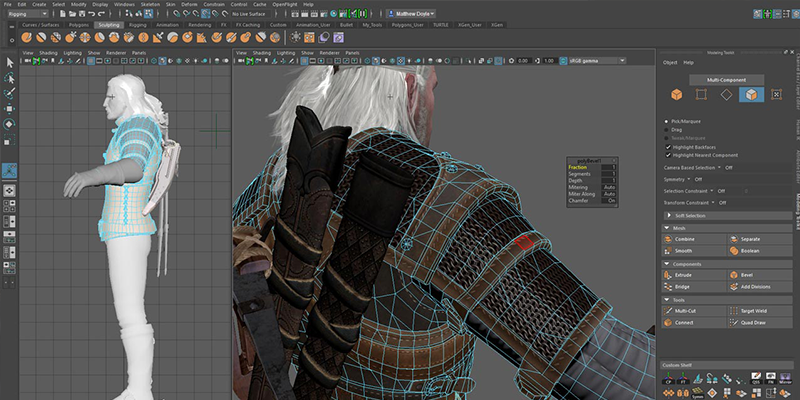Toggle Highlight Nearest Component checkbox
The height and width of the screenshot is (400, 800).
tap(668, 155)
